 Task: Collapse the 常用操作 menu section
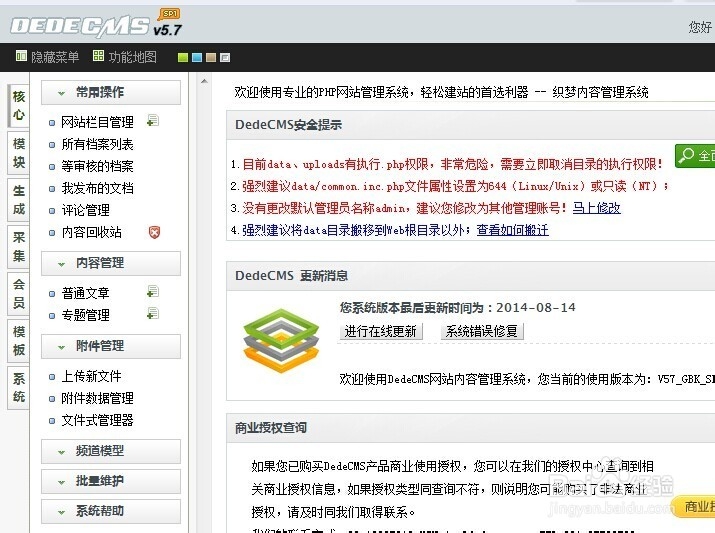coord(111,93)
